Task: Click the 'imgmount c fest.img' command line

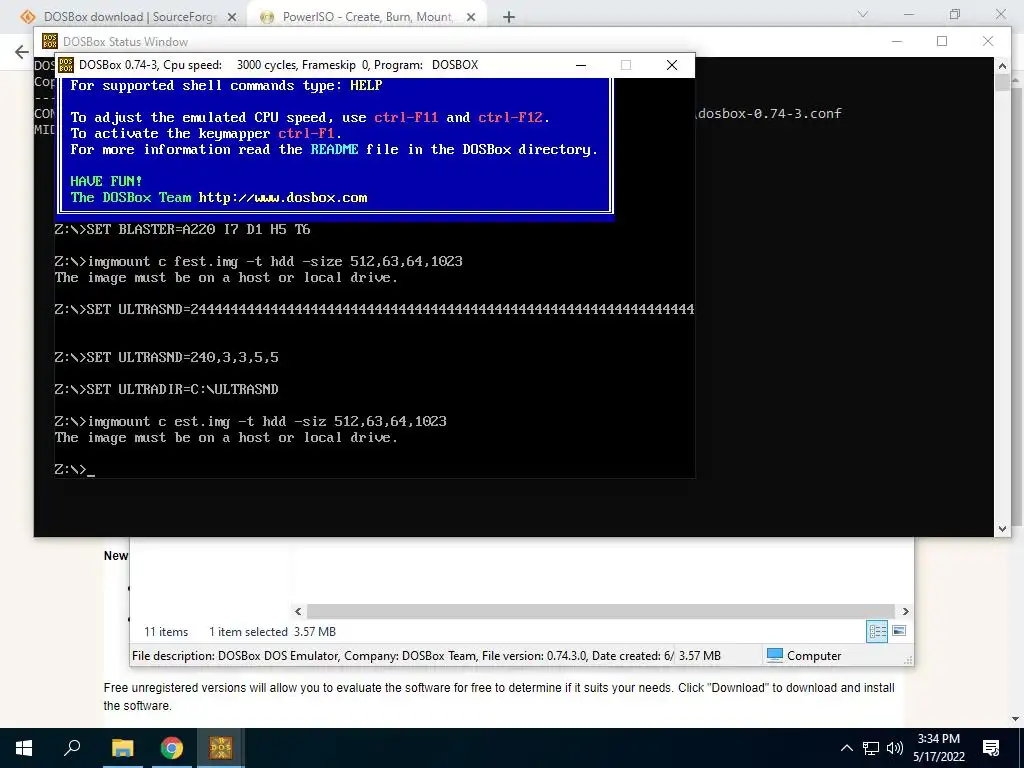Action: pyautogui.click(x=259, y=261)
